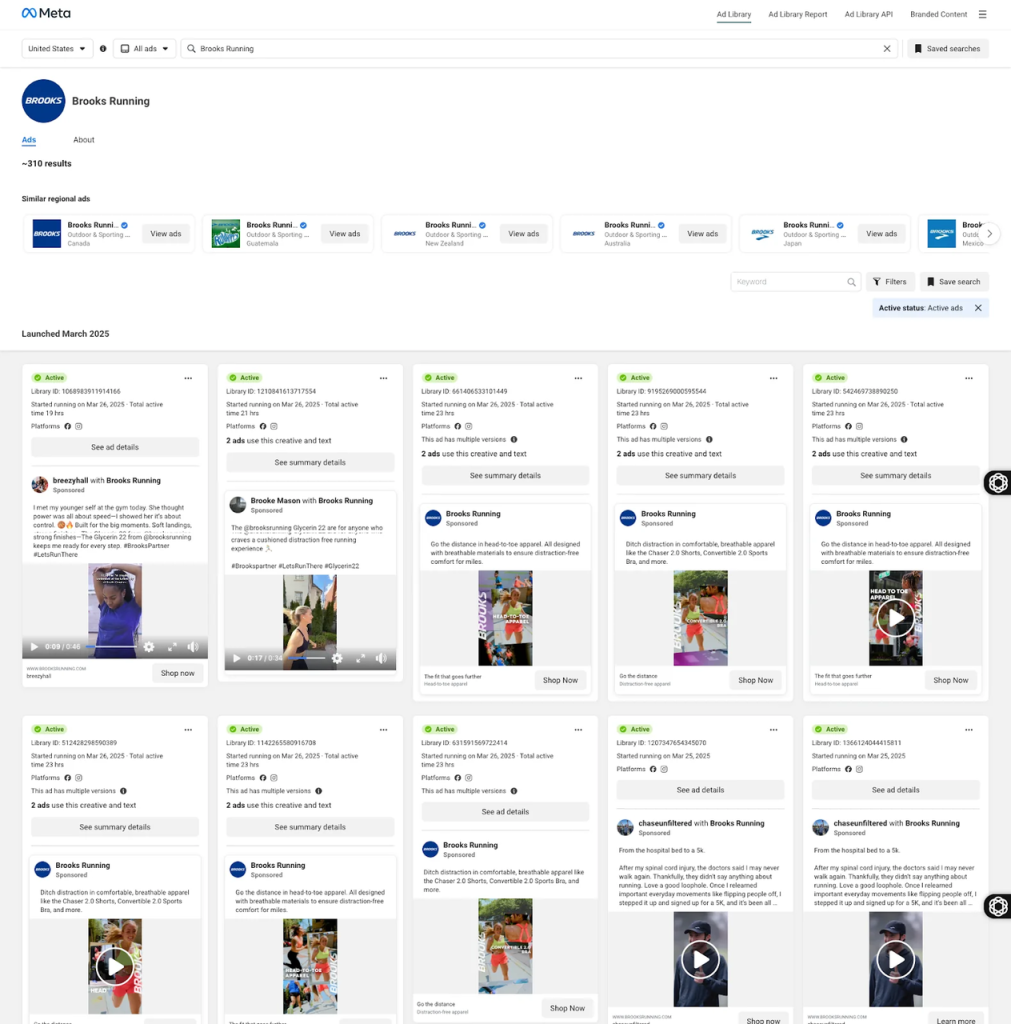Open the Ad Library API tab
1011x1024 pixels.
tap(869, 14)
